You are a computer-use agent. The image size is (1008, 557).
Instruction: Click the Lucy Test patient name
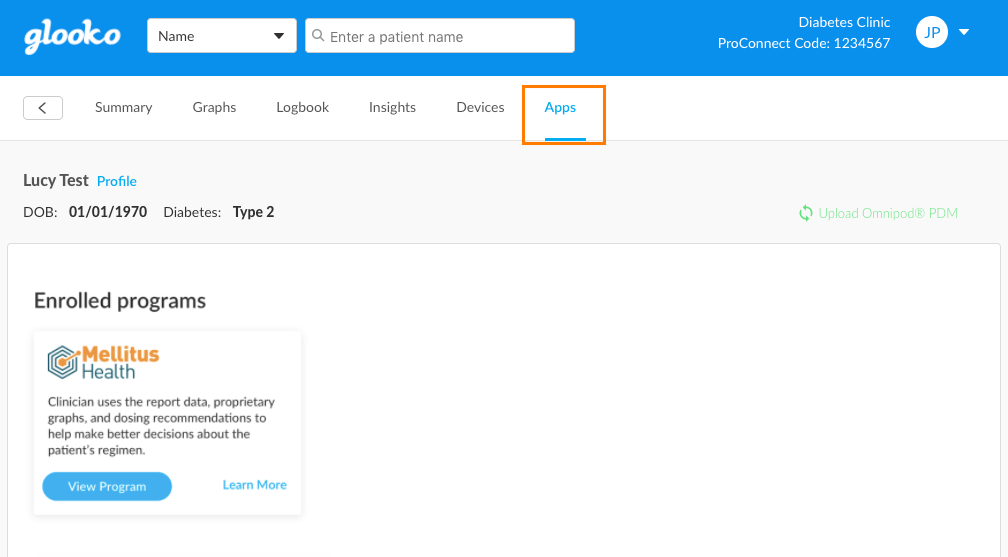pos(55,181)
